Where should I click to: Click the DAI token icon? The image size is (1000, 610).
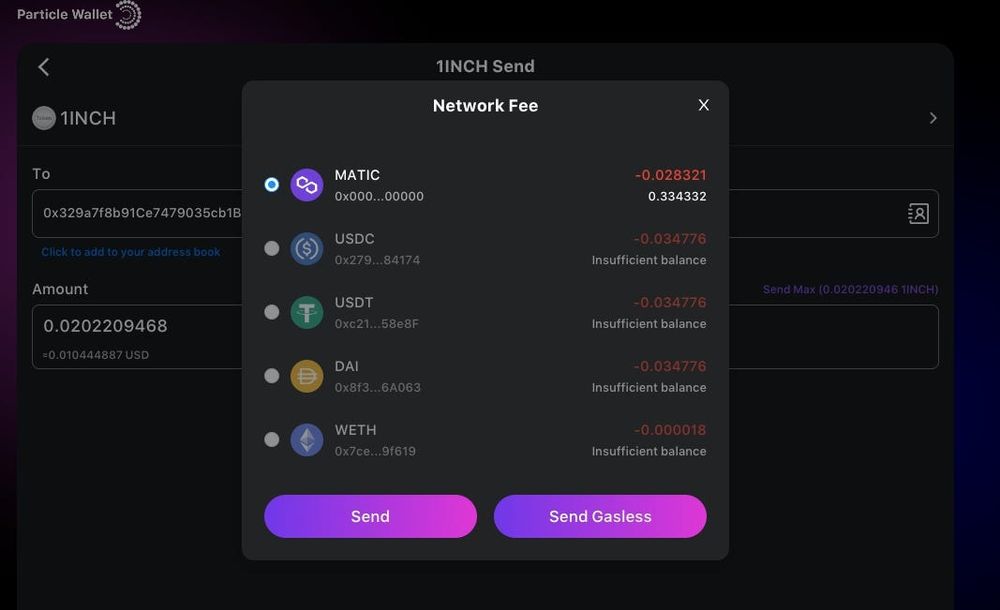(x=306, y=375)
